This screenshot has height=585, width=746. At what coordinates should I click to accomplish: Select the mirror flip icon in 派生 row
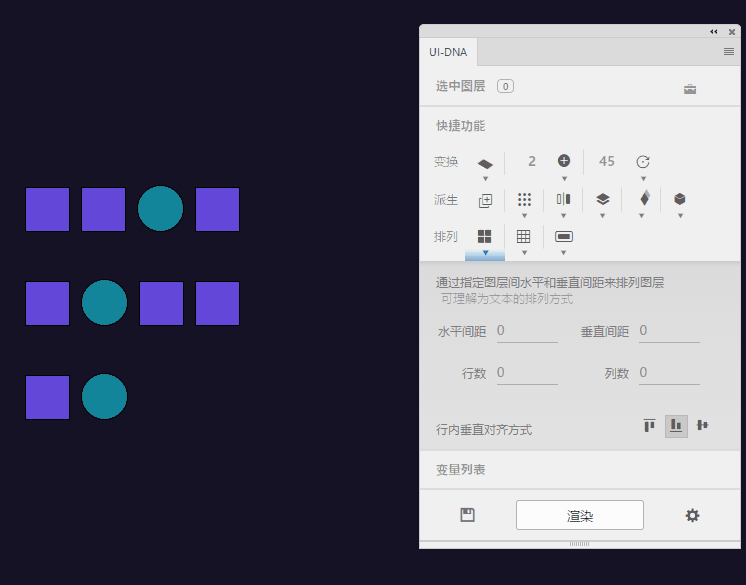coord(563,199)
